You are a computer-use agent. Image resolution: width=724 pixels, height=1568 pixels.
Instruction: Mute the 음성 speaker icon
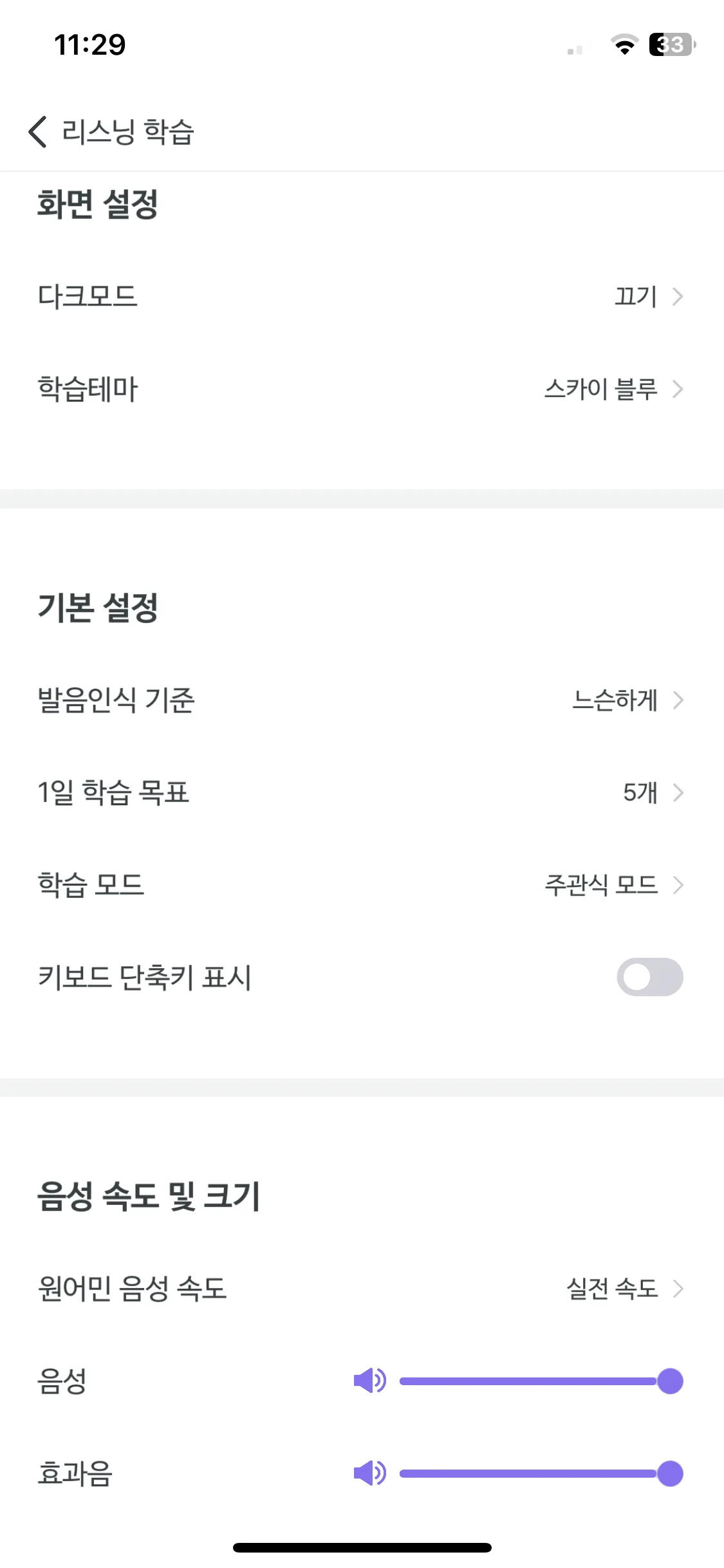point(369,1381)
